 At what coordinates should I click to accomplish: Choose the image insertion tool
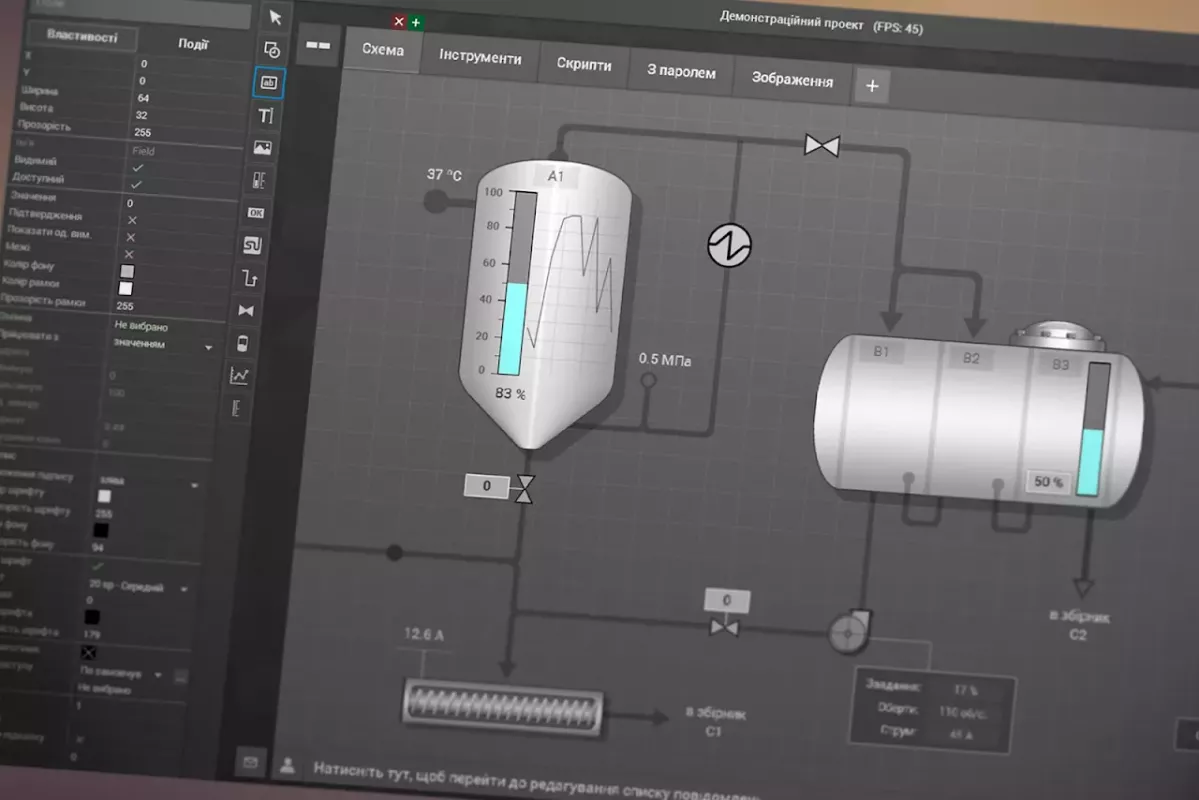(263, 148)
